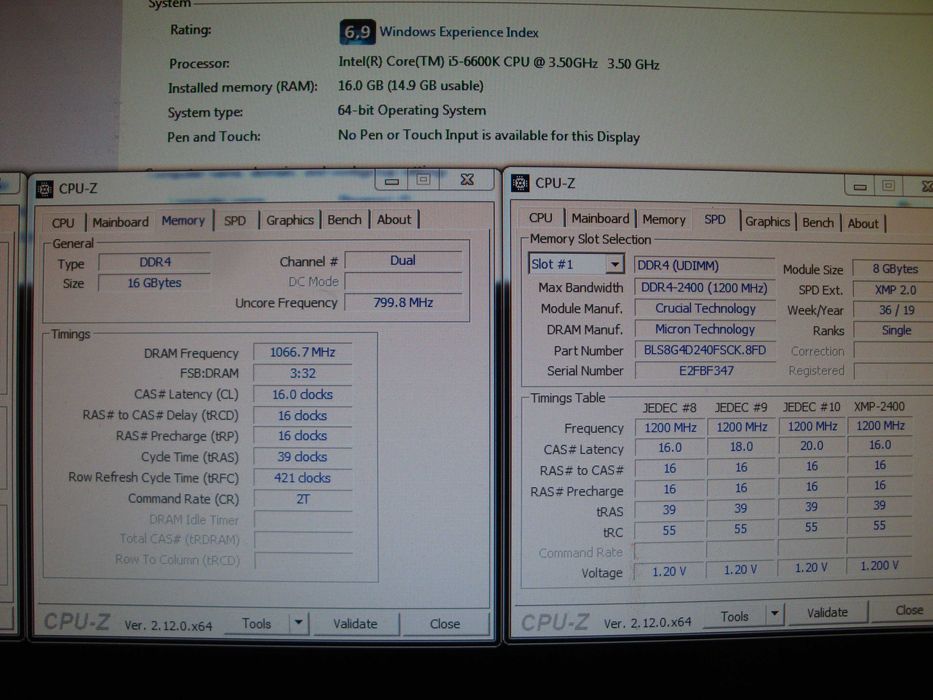Select Memory tab in left CPU-Z window
The image size is (933, 700).
[x=183, y=221]
